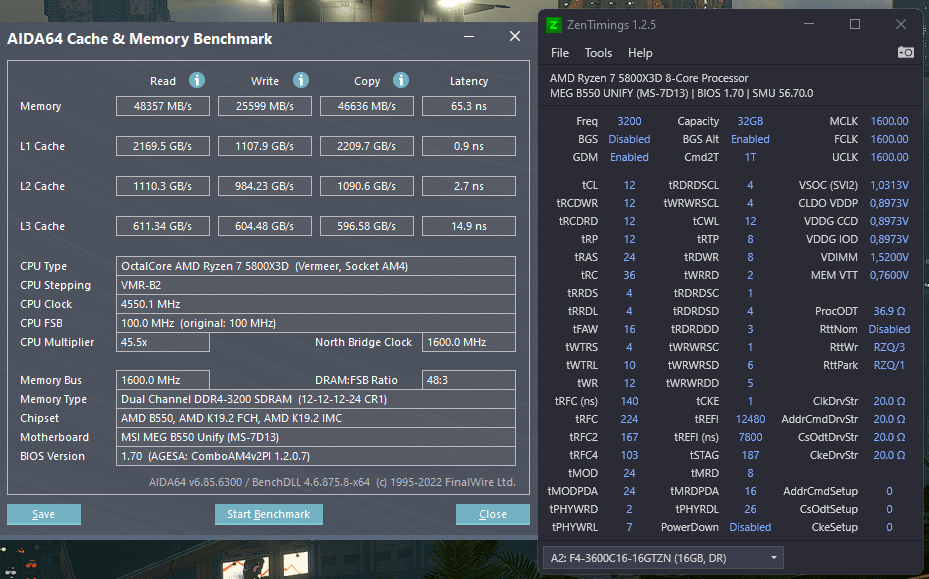
Task: Open the memory module dropdown in ZenTimings
Action: (x=663, y=558)
